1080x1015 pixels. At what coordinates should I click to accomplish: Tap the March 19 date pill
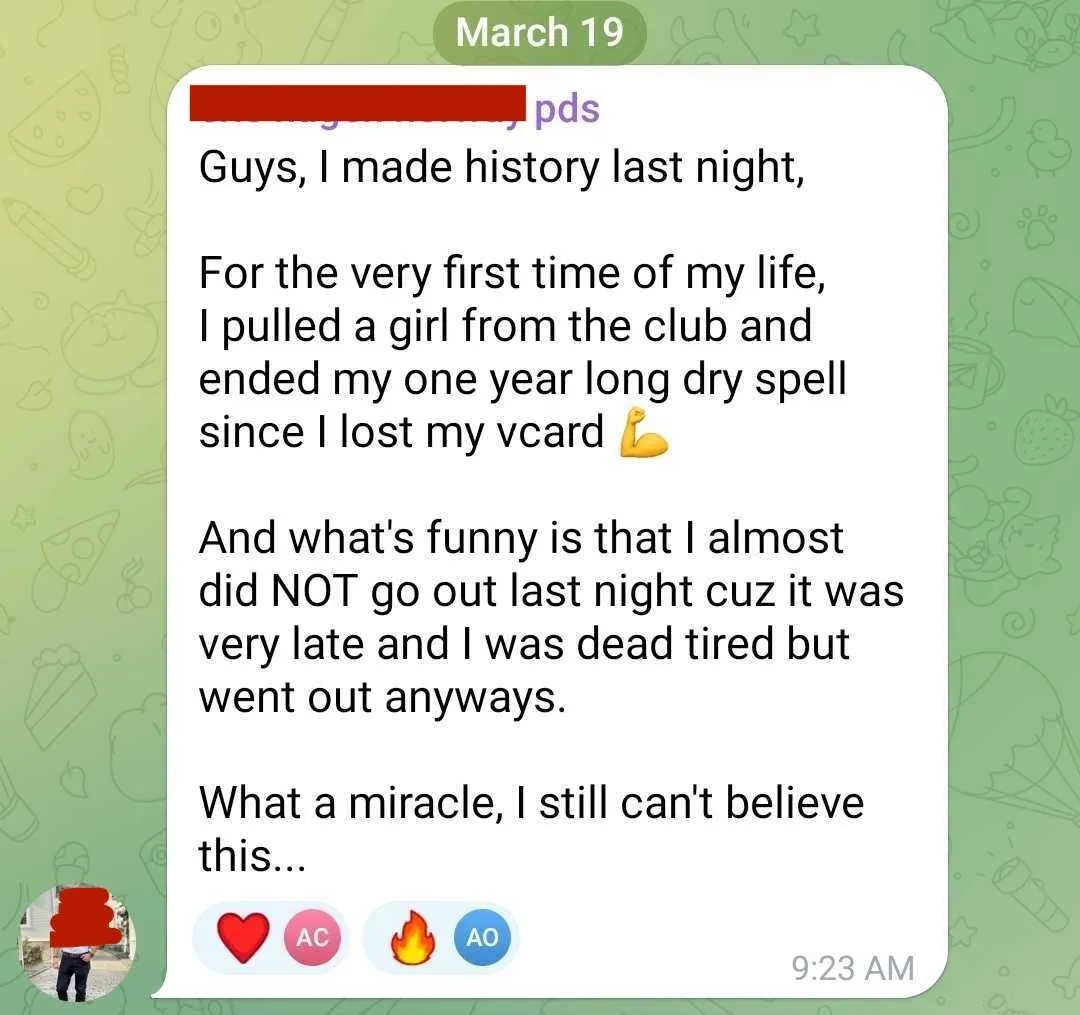[x=539, y=32]
